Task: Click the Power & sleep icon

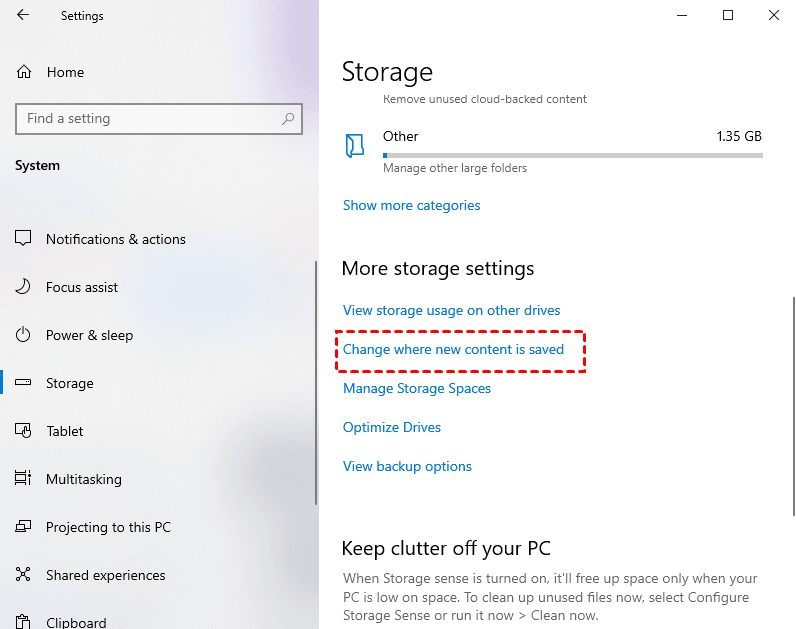Action: tap(23, 335)
